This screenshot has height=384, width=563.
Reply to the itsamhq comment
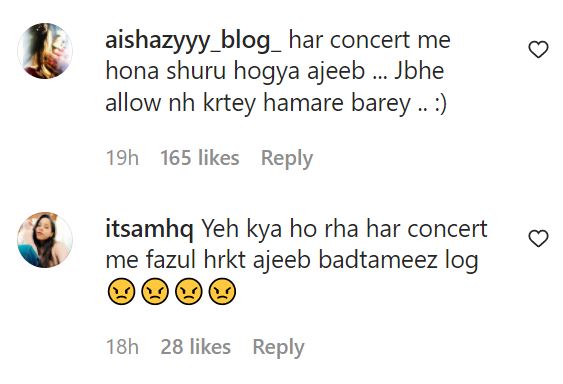pos(278,347)
